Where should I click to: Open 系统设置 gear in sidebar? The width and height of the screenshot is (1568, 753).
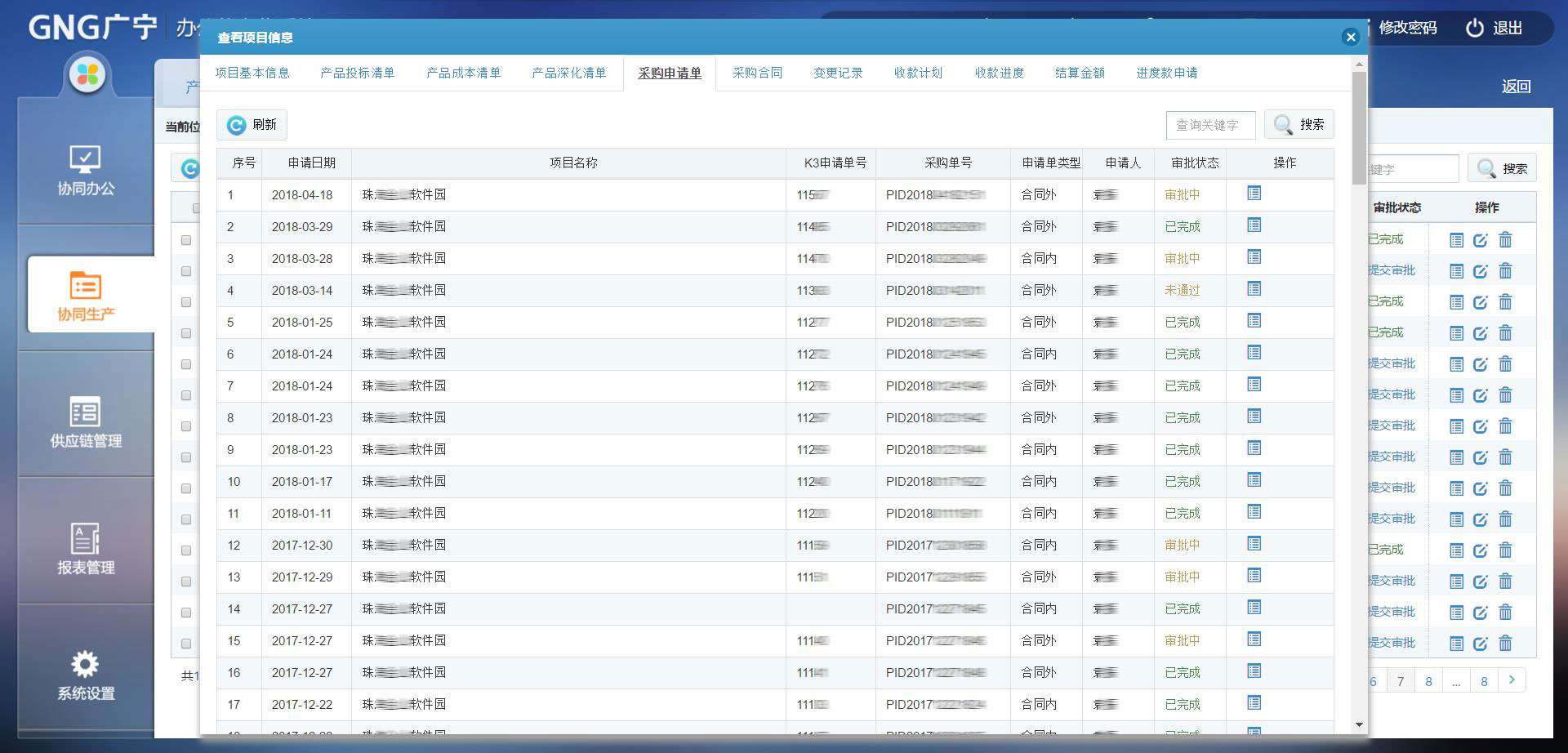[86, 675]
